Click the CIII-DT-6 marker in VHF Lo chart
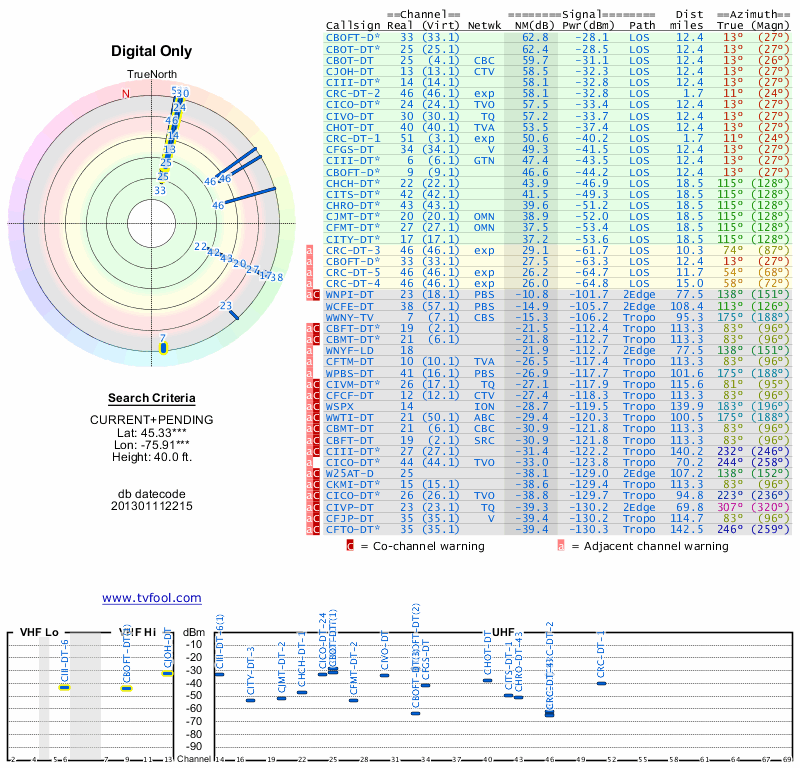Screen dimensions: 800x768 tap(64, 687)
